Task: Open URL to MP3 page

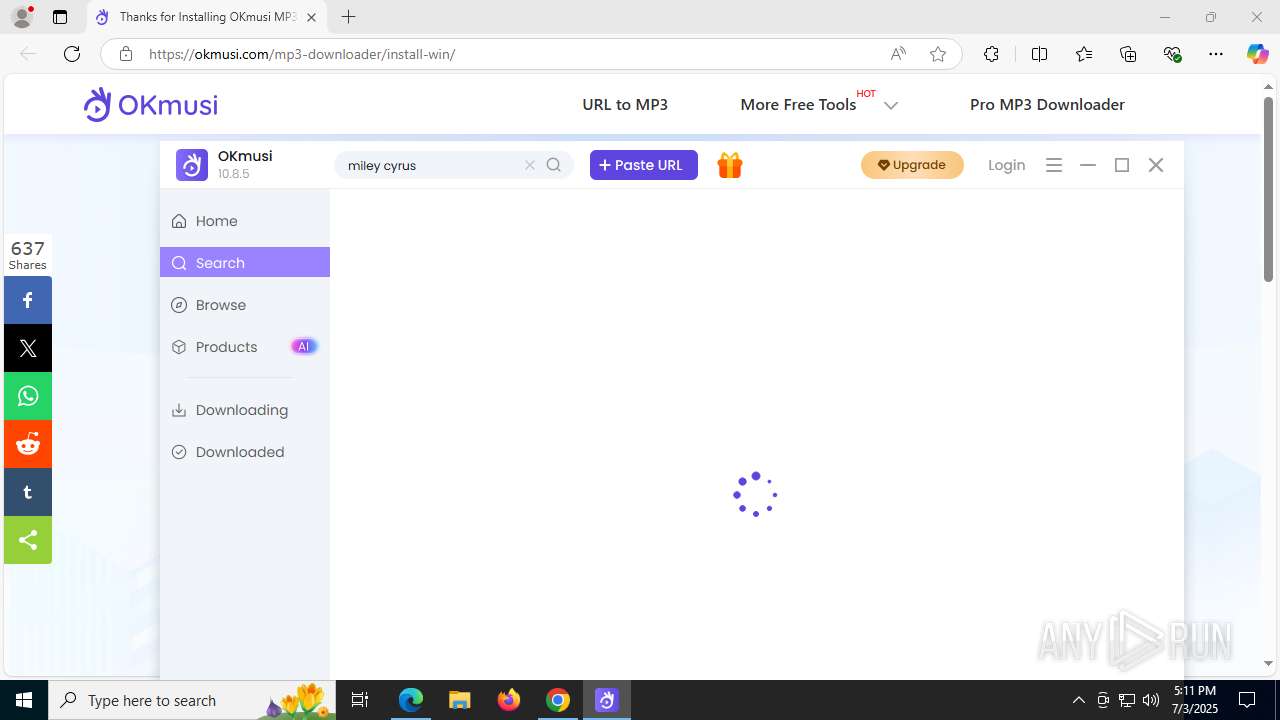Action: [x=625, y=104]
